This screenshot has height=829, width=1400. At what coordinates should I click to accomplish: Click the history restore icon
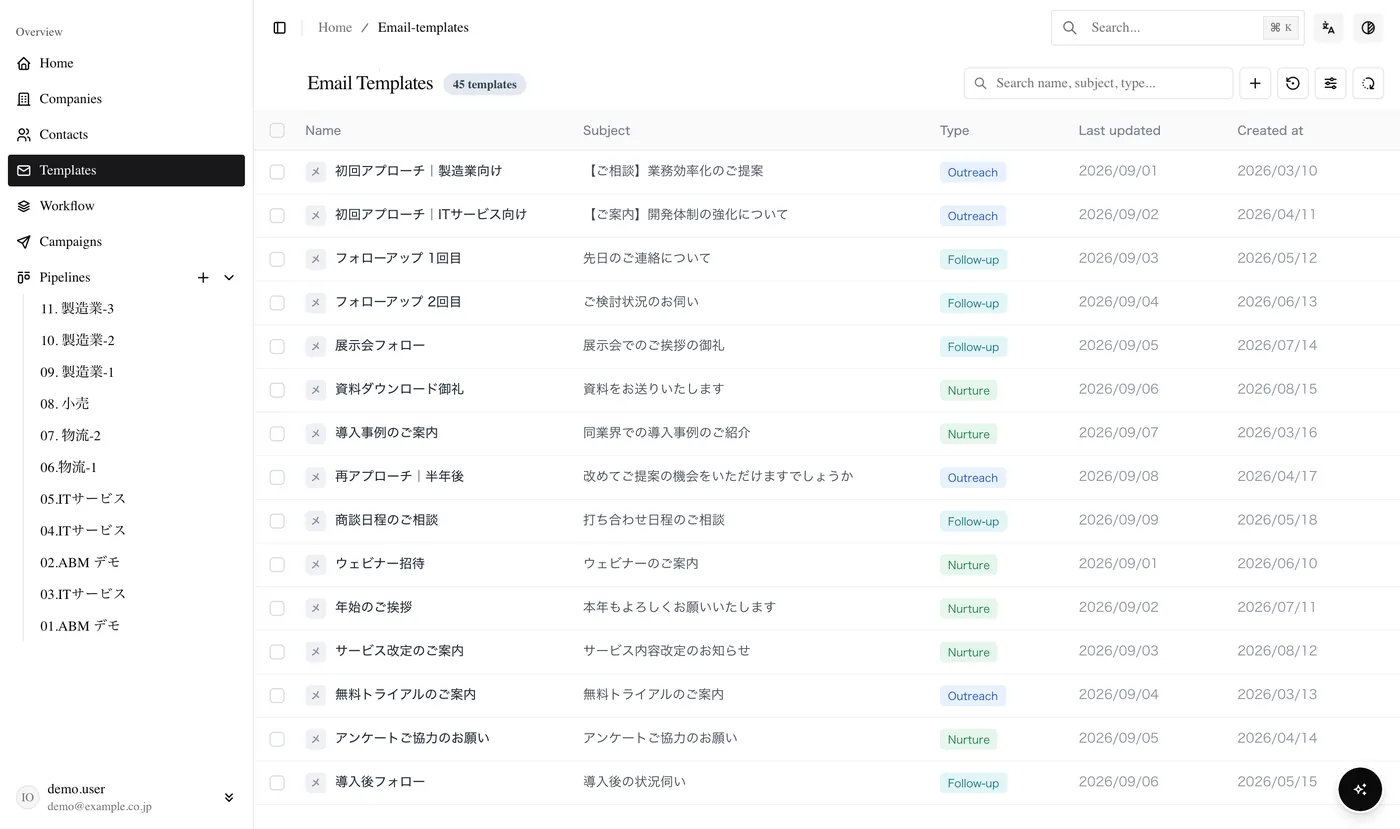coord(1293,83)
